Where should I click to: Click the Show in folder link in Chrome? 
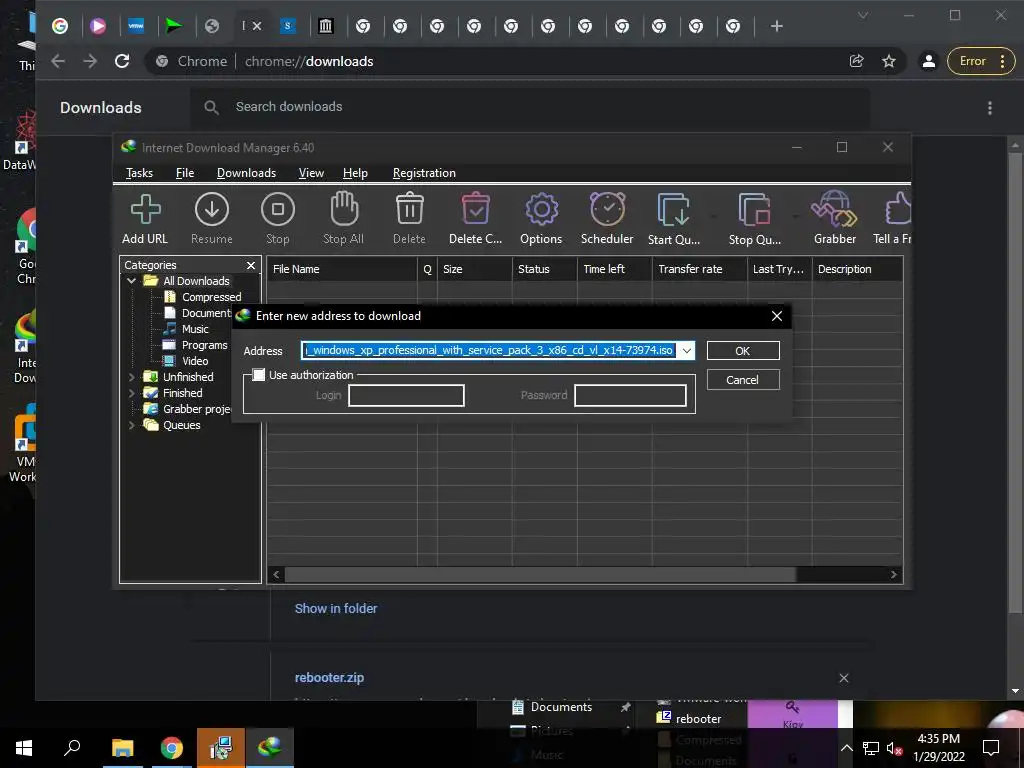336,609
